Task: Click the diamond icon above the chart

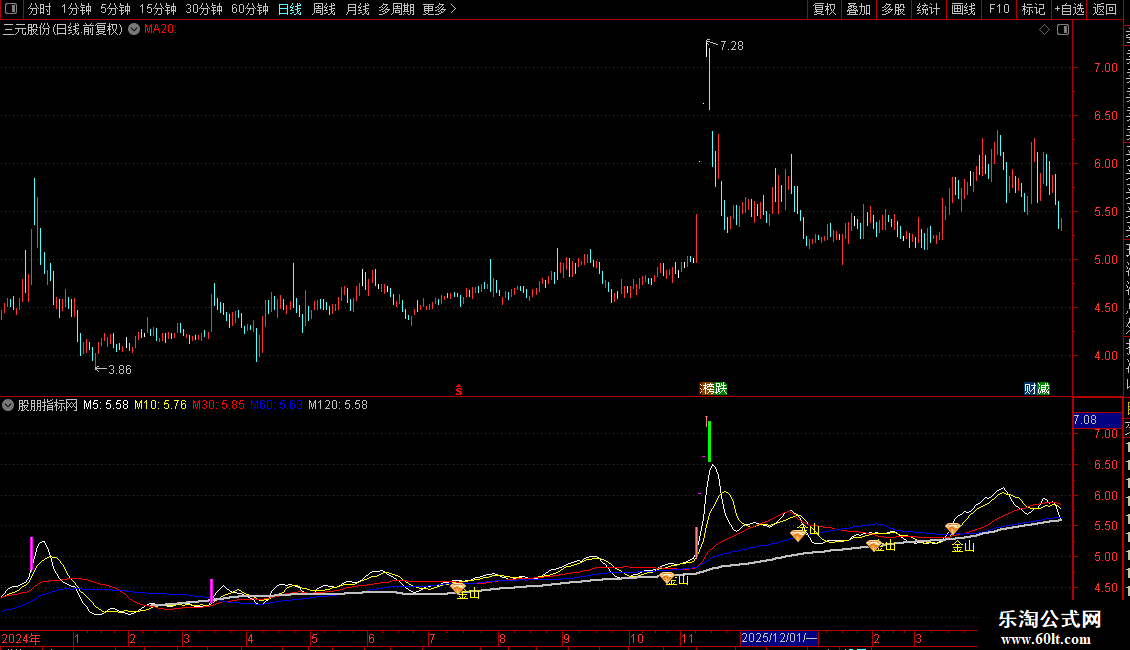Action: click(1044, 30)
